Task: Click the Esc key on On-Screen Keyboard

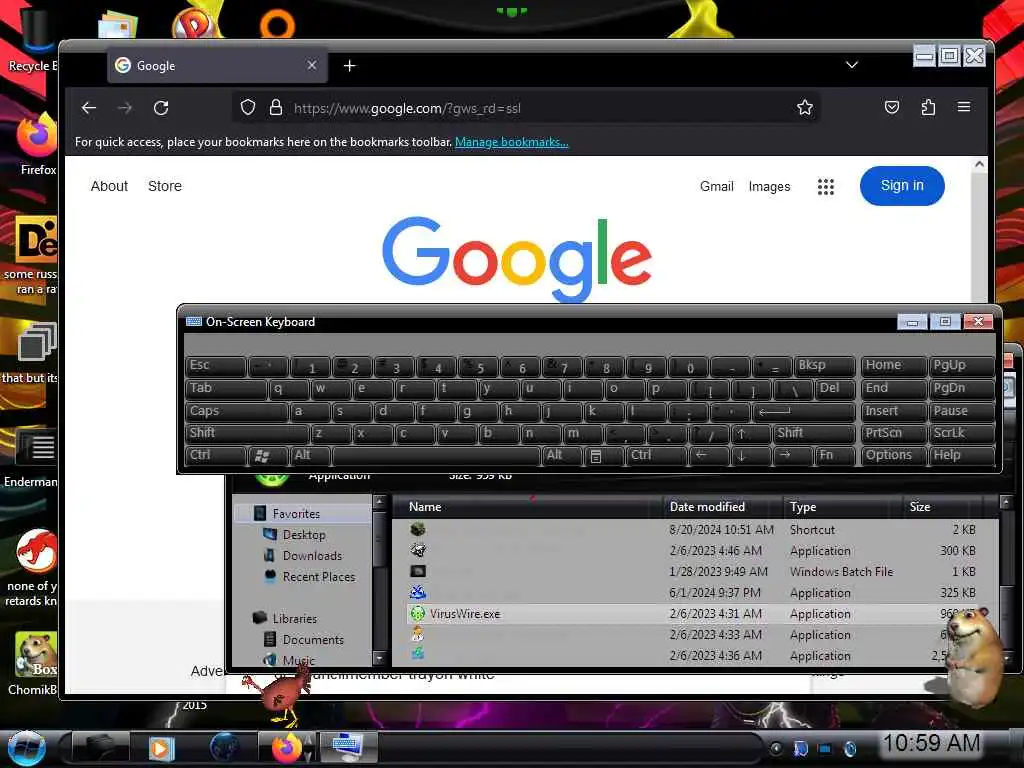Action: pyautogui.click(x=216, y=366)
